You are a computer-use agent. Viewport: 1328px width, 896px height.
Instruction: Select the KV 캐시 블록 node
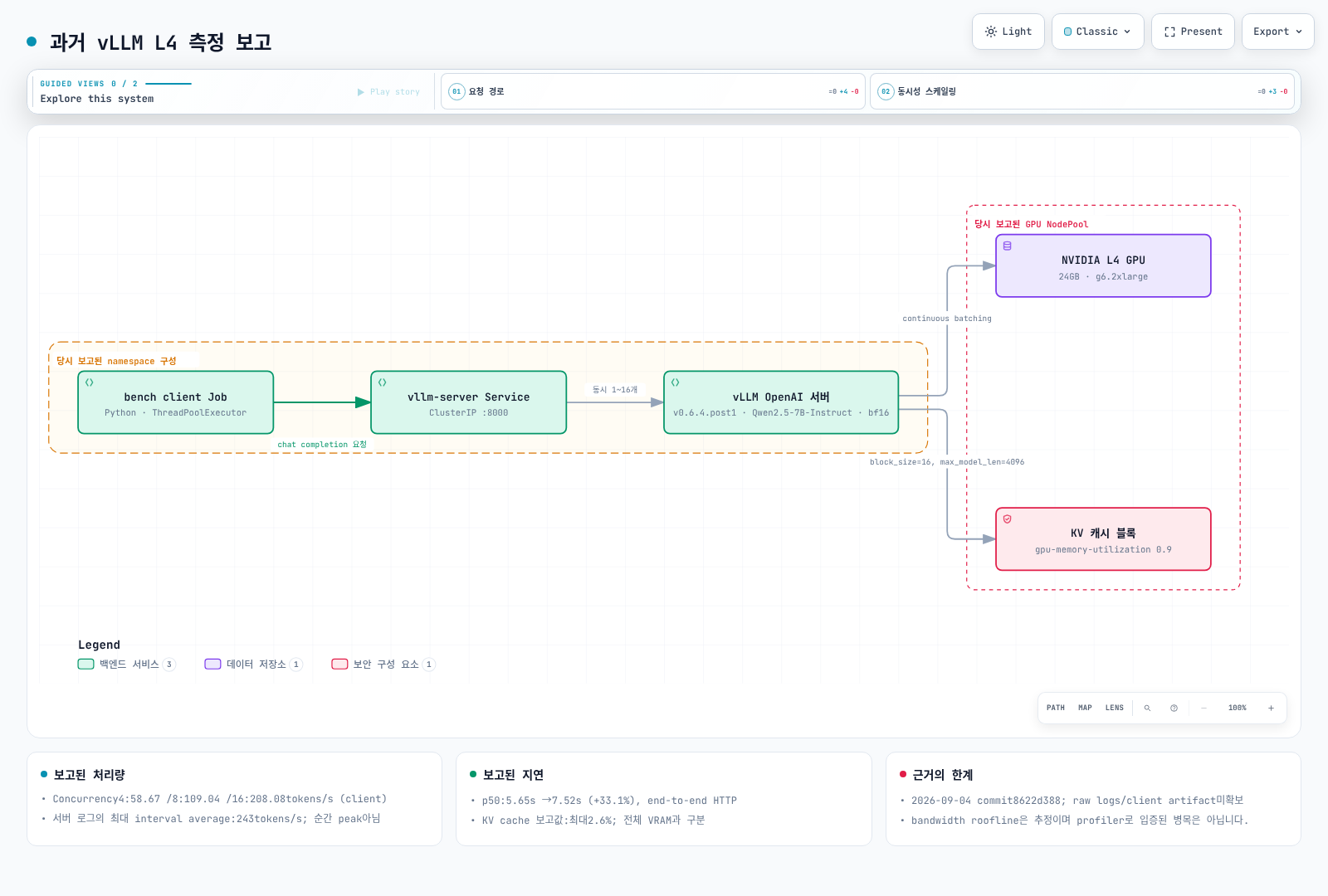tap(1103, 539)
